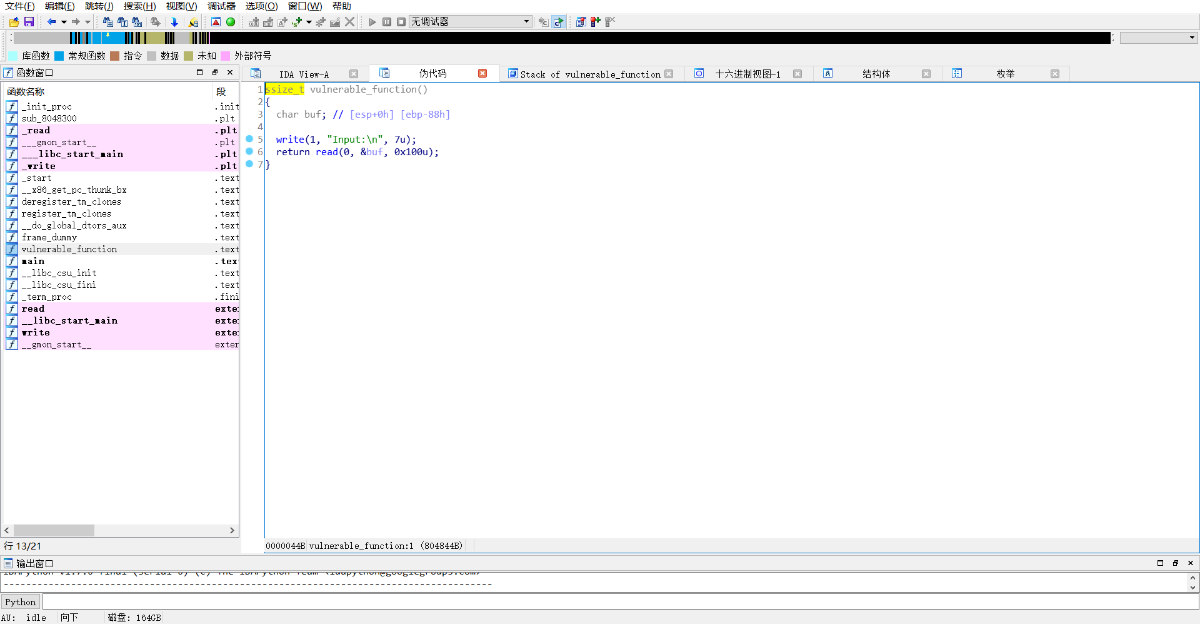Select vulnerable_function in the functions list

pos(120,249)
